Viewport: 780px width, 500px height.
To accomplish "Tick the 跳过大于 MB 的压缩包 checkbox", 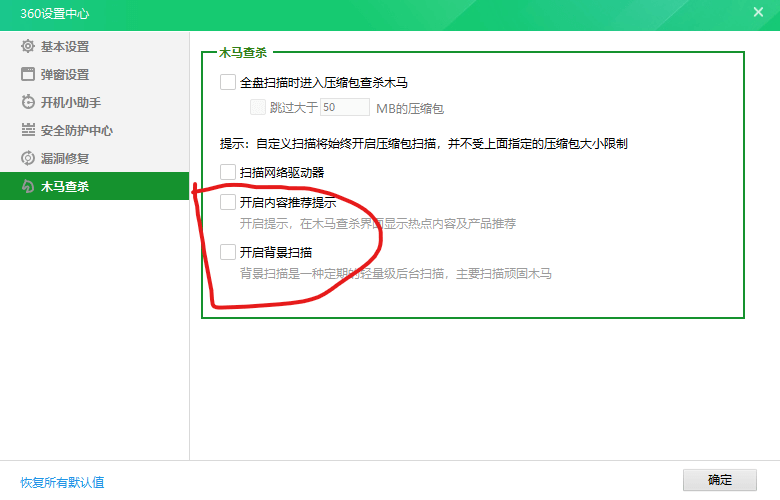I will tap(258, 107).
